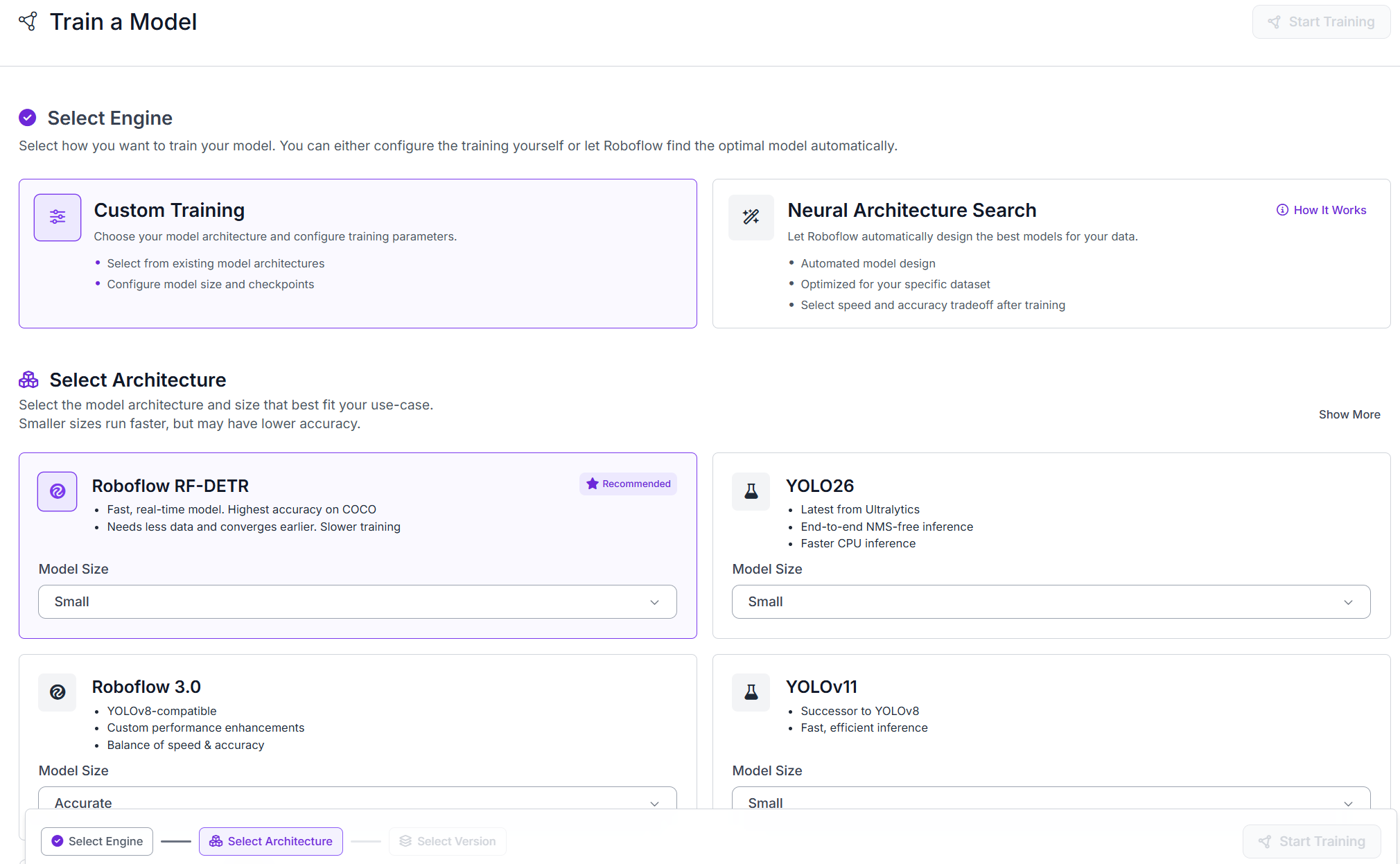Click the How It Works info icon
The image size is (1400, 864).
(x=1282, y=210)
